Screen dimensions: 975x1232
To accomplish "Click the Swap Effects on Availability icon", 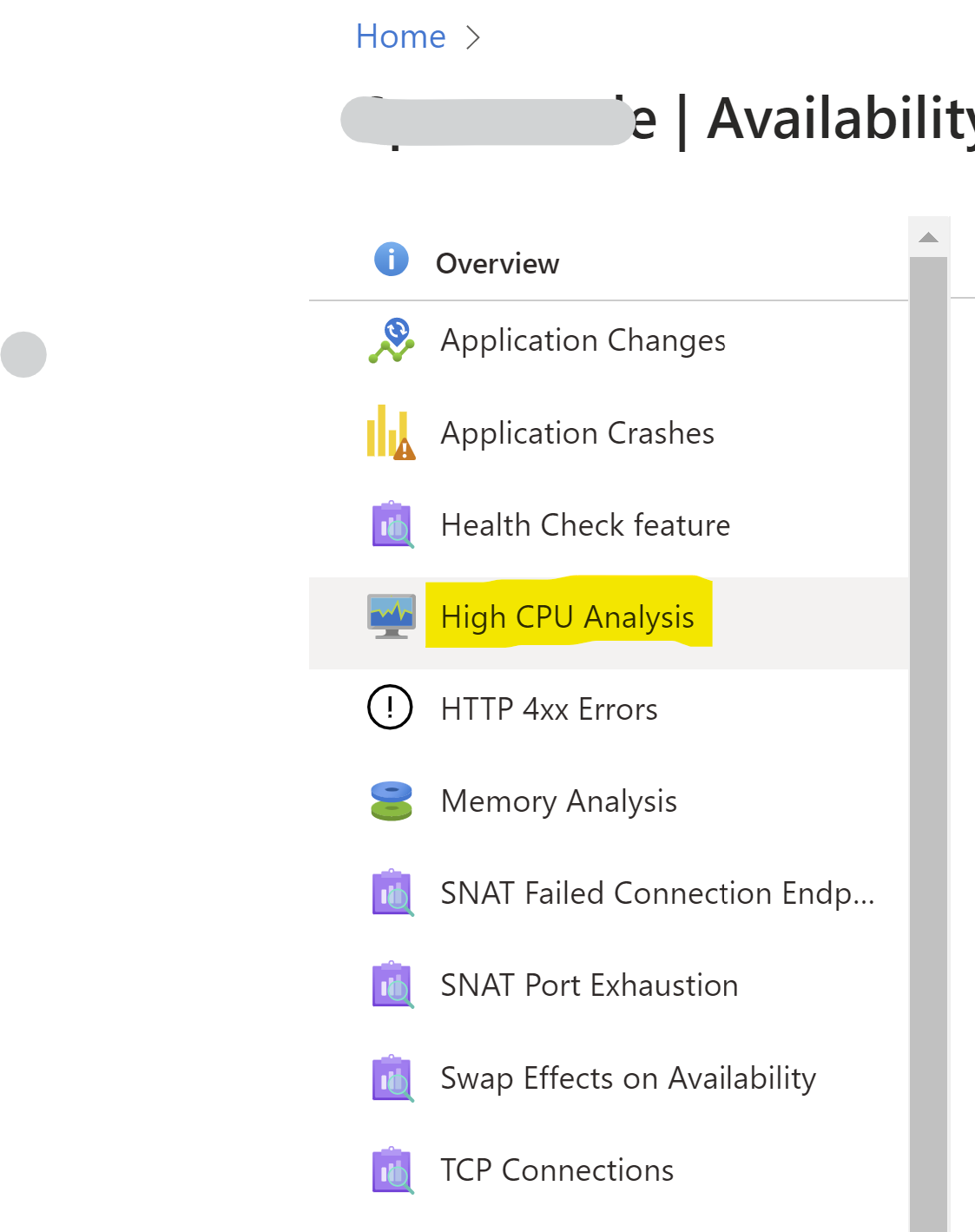I will [x=392, y=1078].
